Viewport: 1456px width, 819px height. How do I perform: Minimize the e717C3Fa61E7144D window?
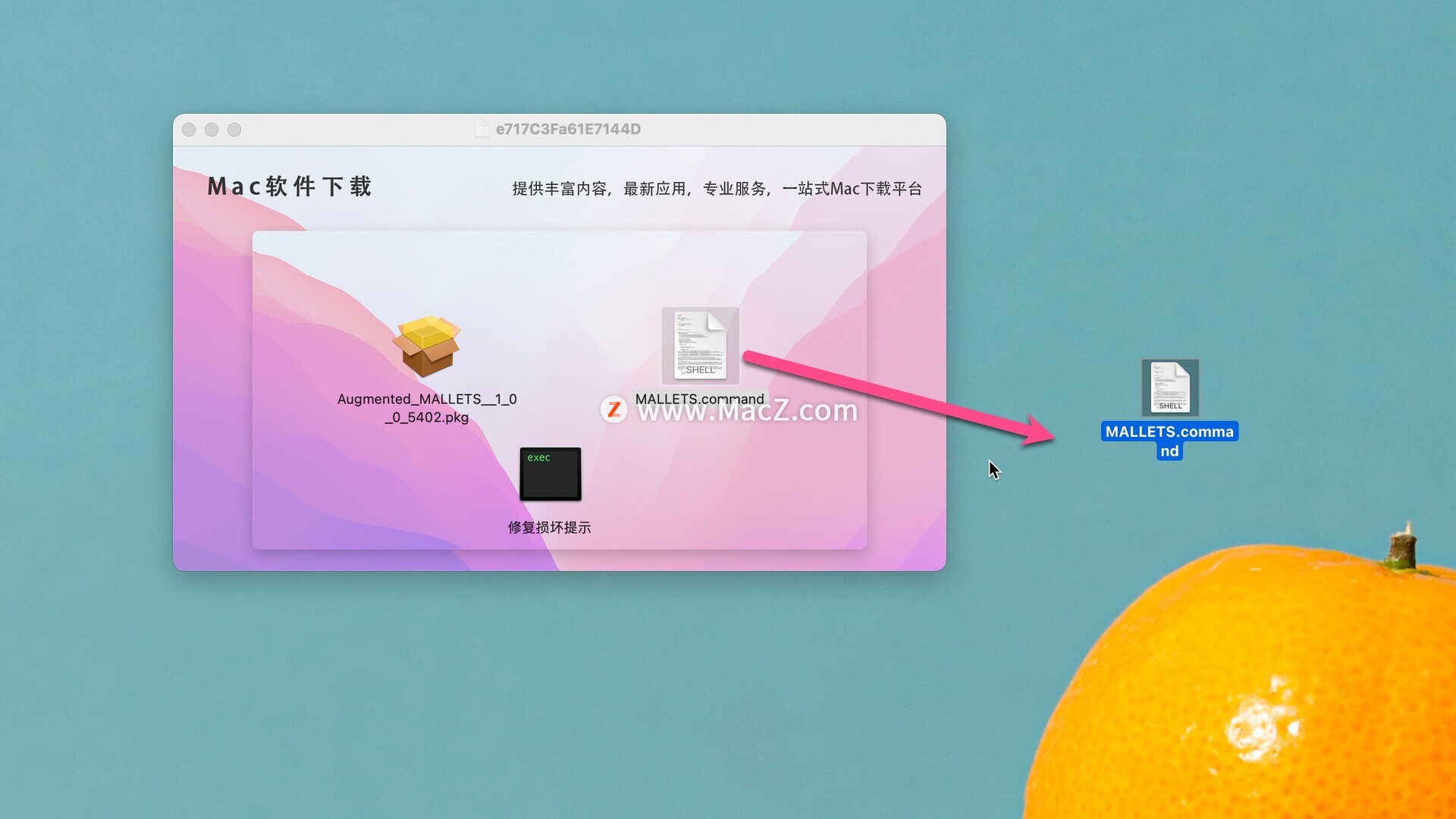pos(212,130)
